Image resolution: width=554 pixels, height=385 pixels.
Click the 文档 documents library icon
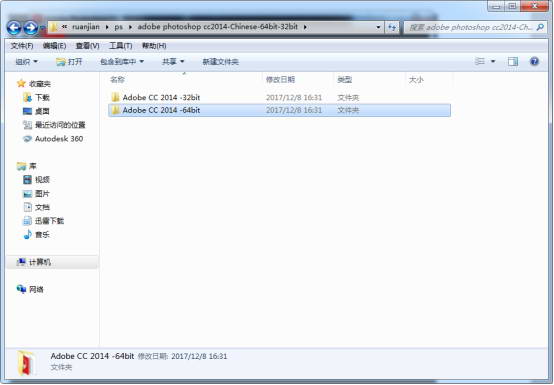point(27,207)
